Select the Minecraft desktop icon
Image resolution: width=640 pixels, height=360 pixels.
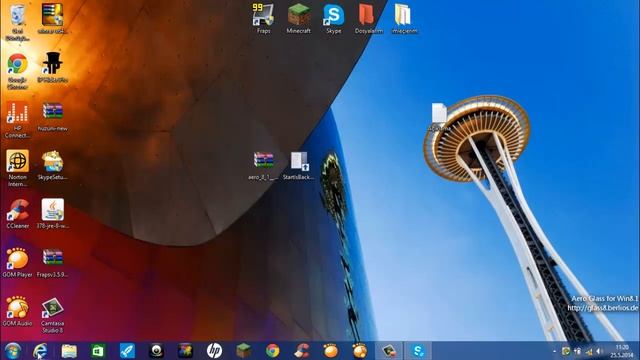[x=298, y=19]
